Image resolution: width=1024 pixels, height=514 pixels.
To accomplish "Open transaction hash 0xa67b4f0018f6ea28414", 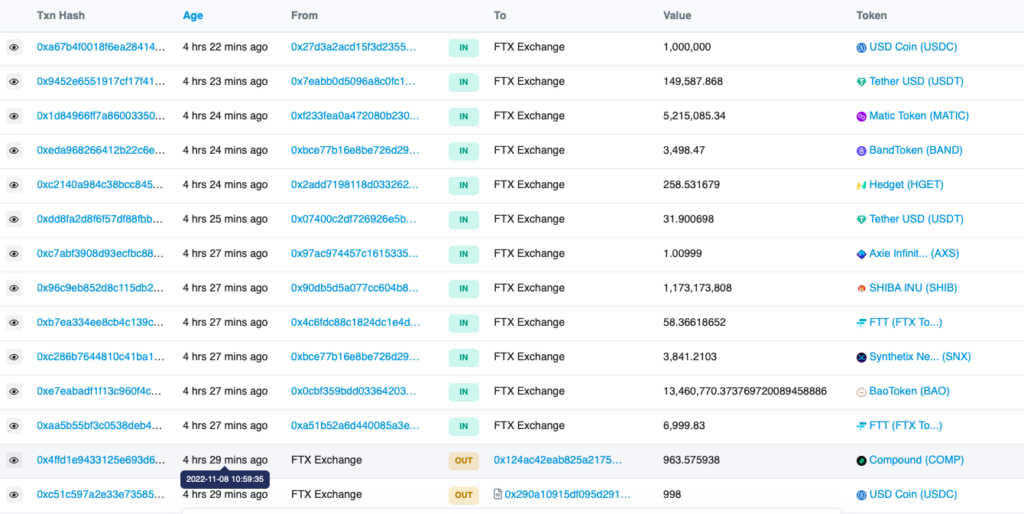I will click(x=101, y=47).
